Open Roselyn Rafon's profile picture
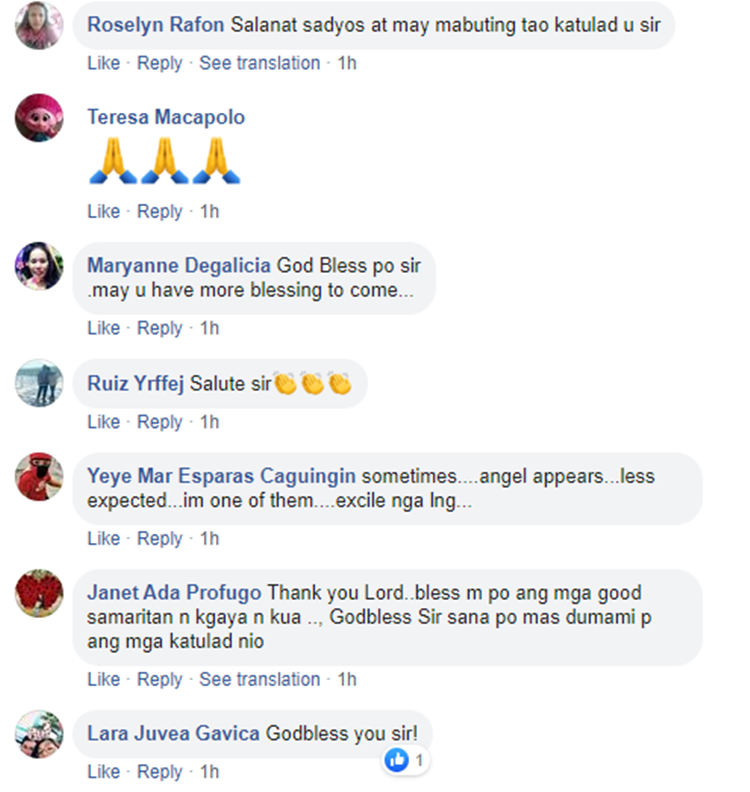 pyautogui.click(x=39, y=25)
